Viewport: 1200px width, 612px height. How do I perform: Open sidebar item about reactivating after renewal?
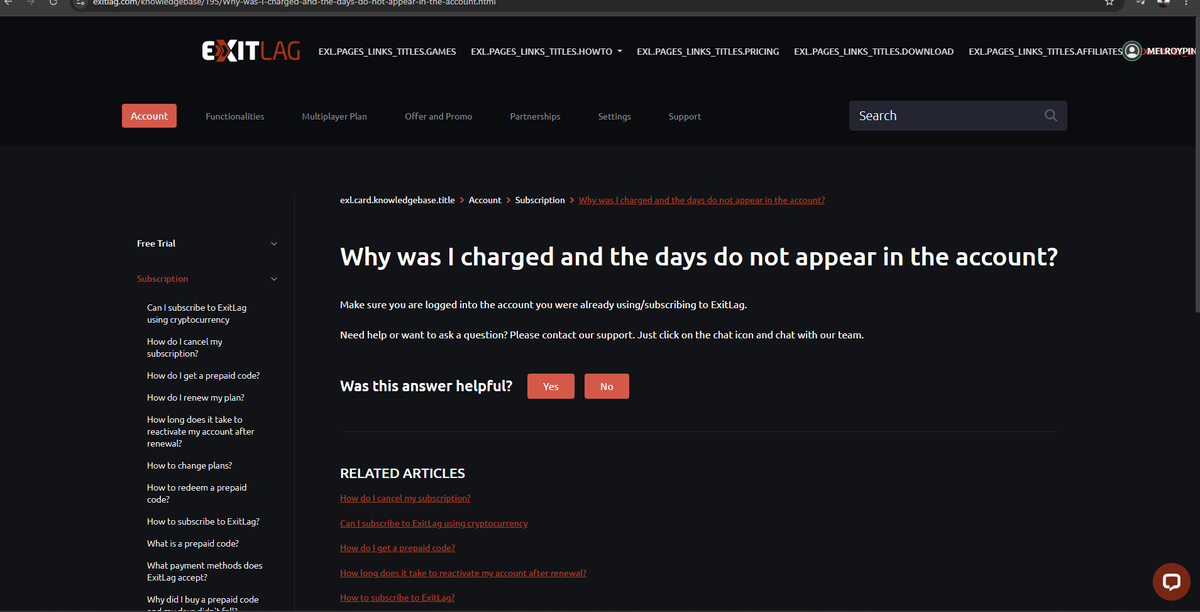(201, 432)
